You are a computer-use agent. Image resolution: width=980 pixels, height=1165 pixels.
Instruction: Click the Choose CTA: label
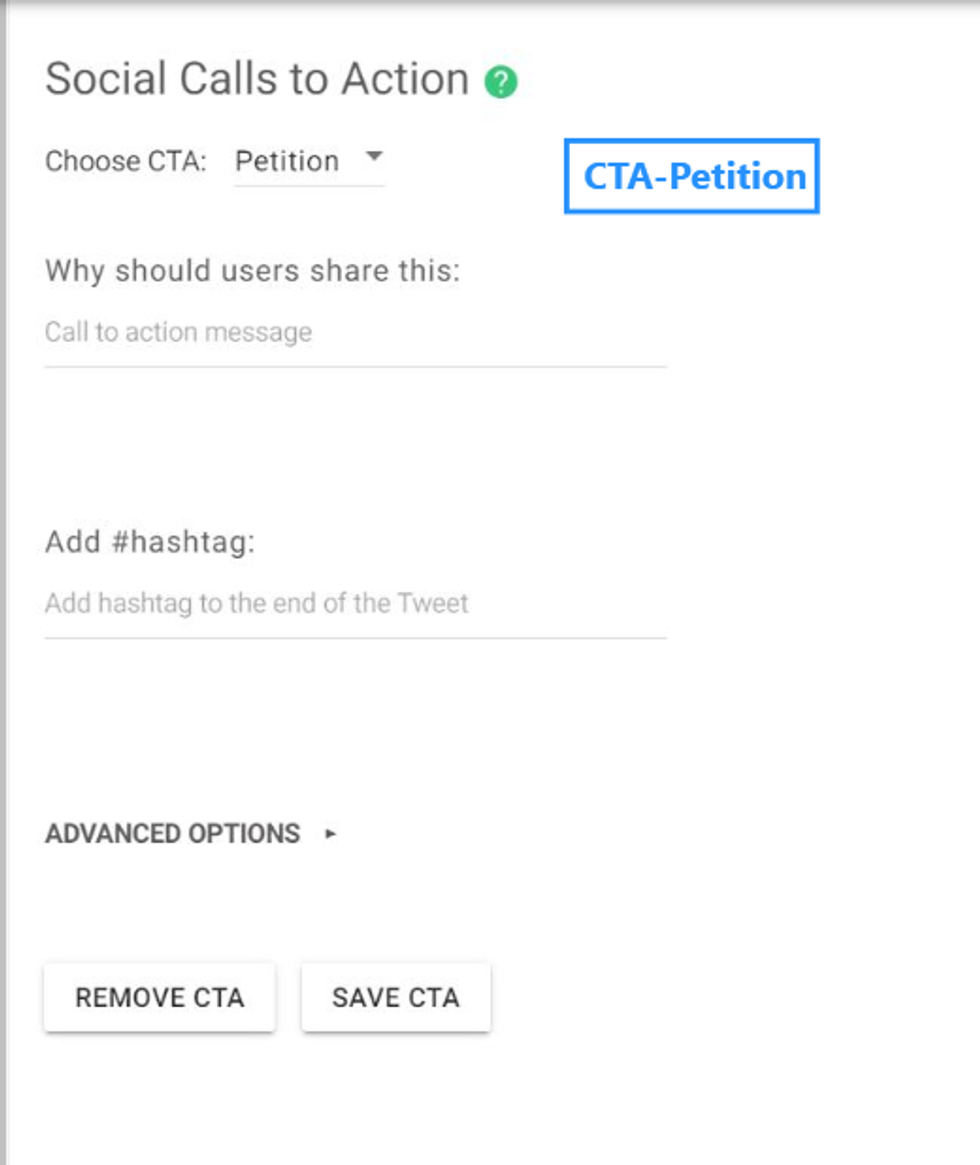tap(125, 162)
